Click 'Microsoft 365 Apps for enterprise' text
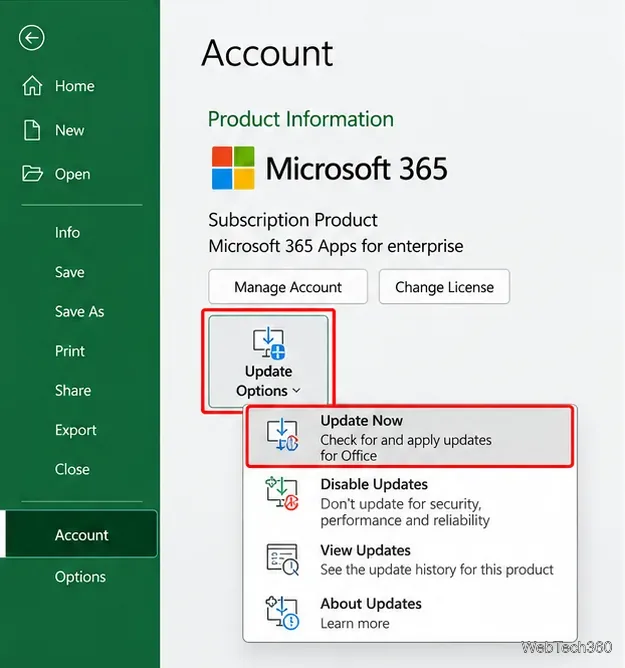The height and width of the screenshot is (668, 625). [336, 246]
